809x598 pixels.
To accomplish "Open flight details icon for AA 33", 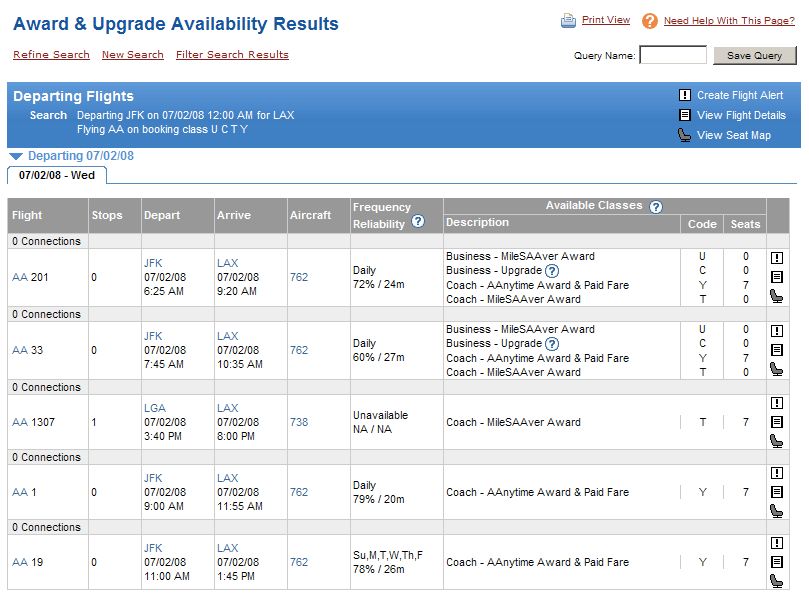I will click(x=776, y=350).
